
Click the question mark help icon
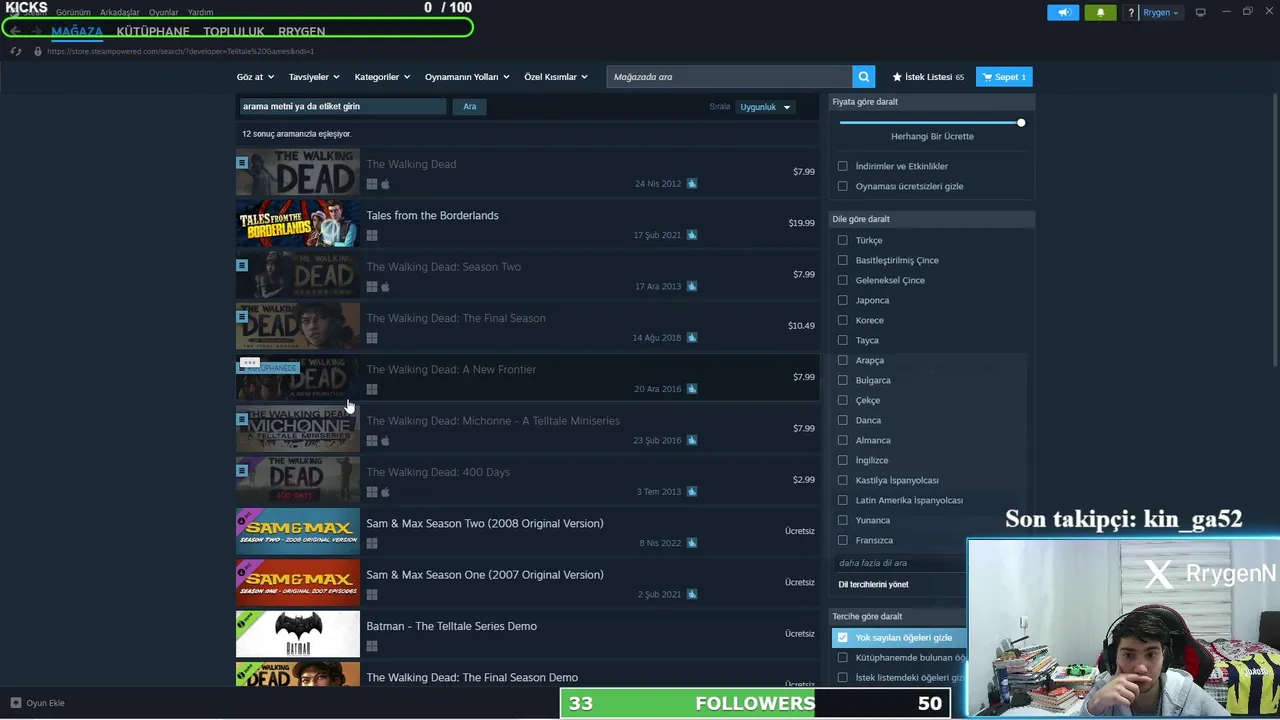pyautogui.click(x=1131, y=13)
